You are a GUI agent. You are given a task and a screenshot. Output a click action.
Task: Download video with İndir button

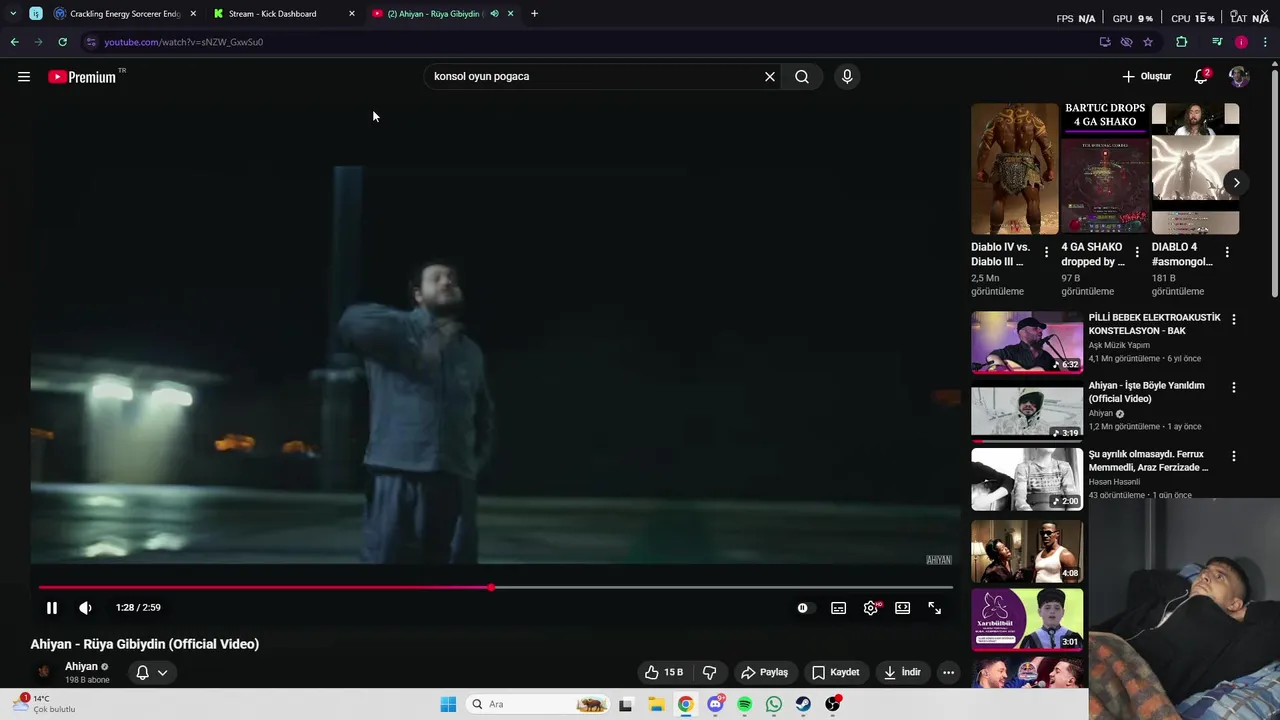(902, 672)
